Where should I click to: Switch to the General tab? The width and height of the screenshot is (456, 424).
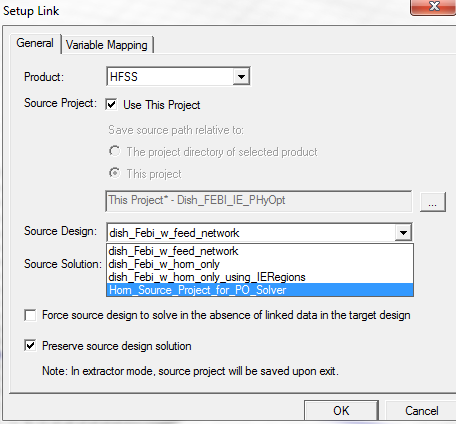point(35,43)
